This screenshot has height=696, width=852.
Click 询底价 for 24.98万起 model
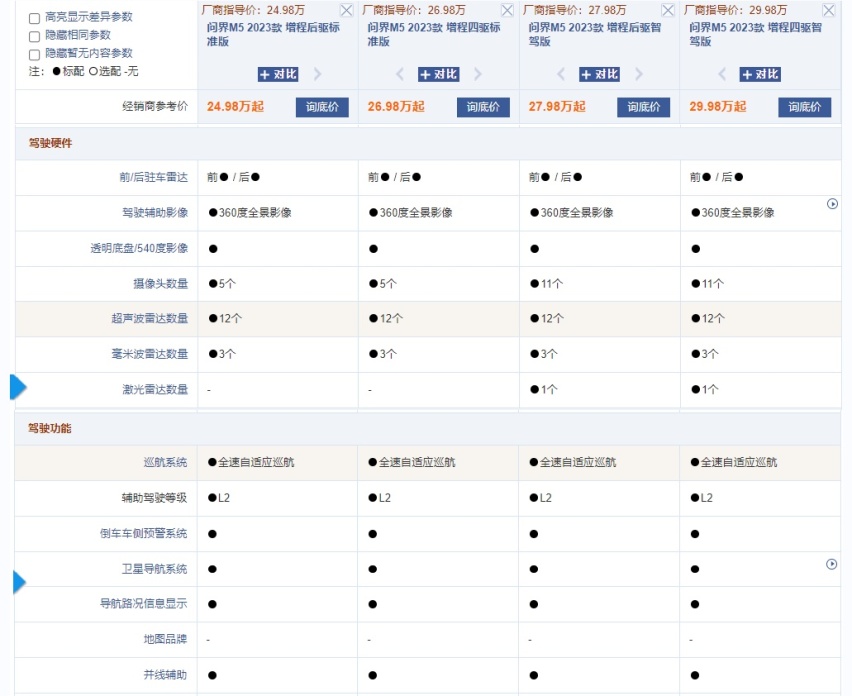[x=322, y=107]
